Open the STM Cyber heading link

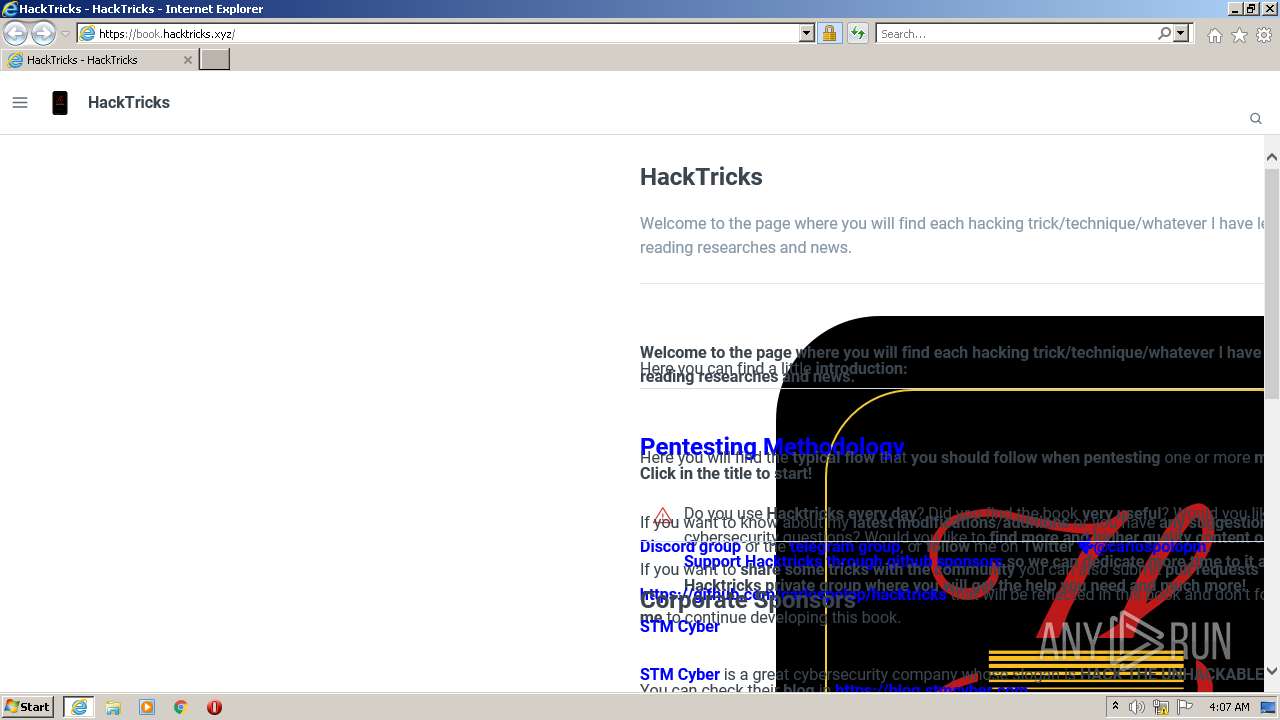[x=680, y=626]
